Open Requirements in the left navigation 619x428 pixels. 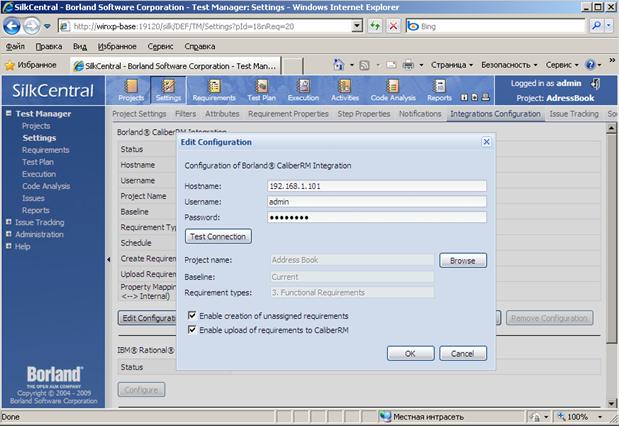45,150
